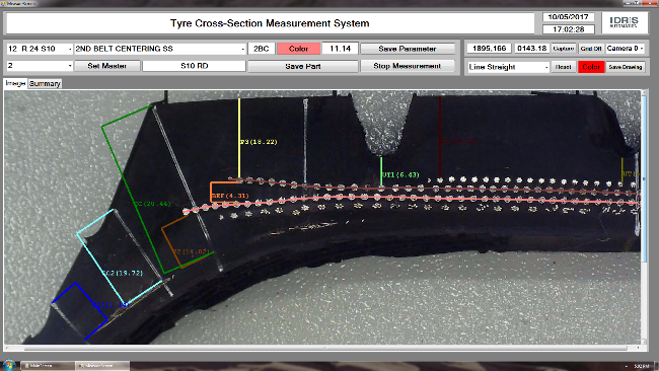Click the 11.14 value field
Image resolution: width=659 pixels, height=371 pixels.
[340, 49]
